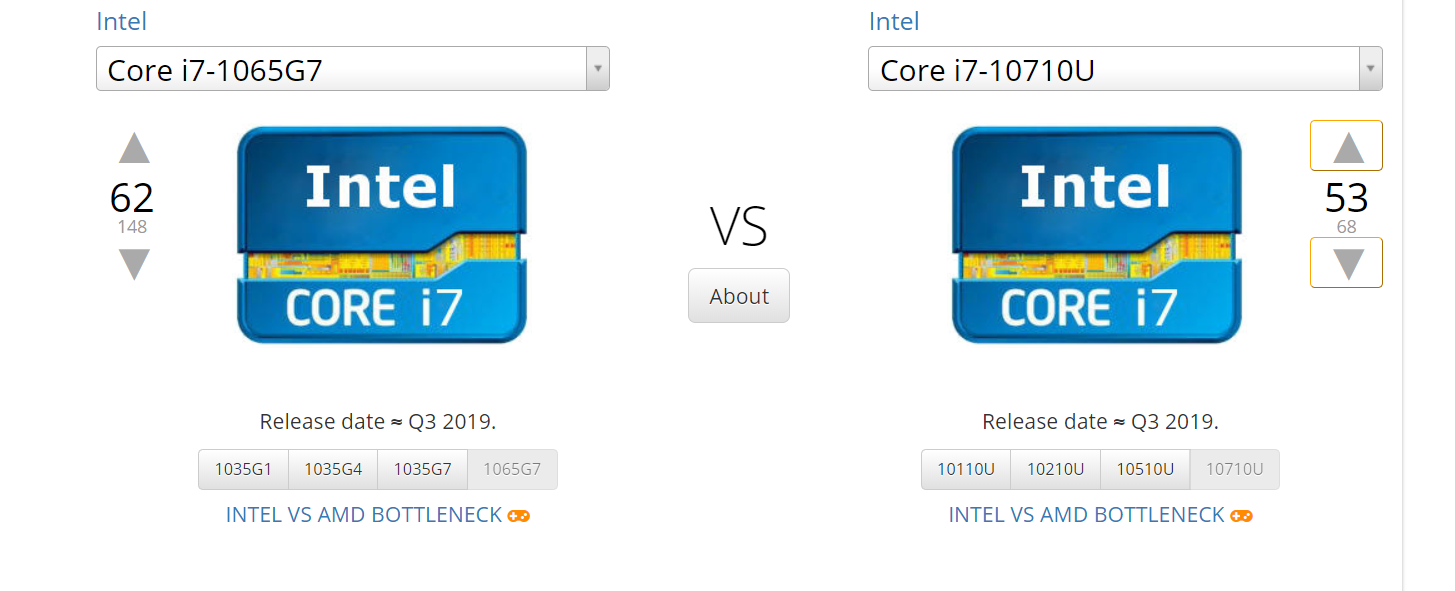
Task: Open the right Intel brand link
Action: [x=894, y=21]
